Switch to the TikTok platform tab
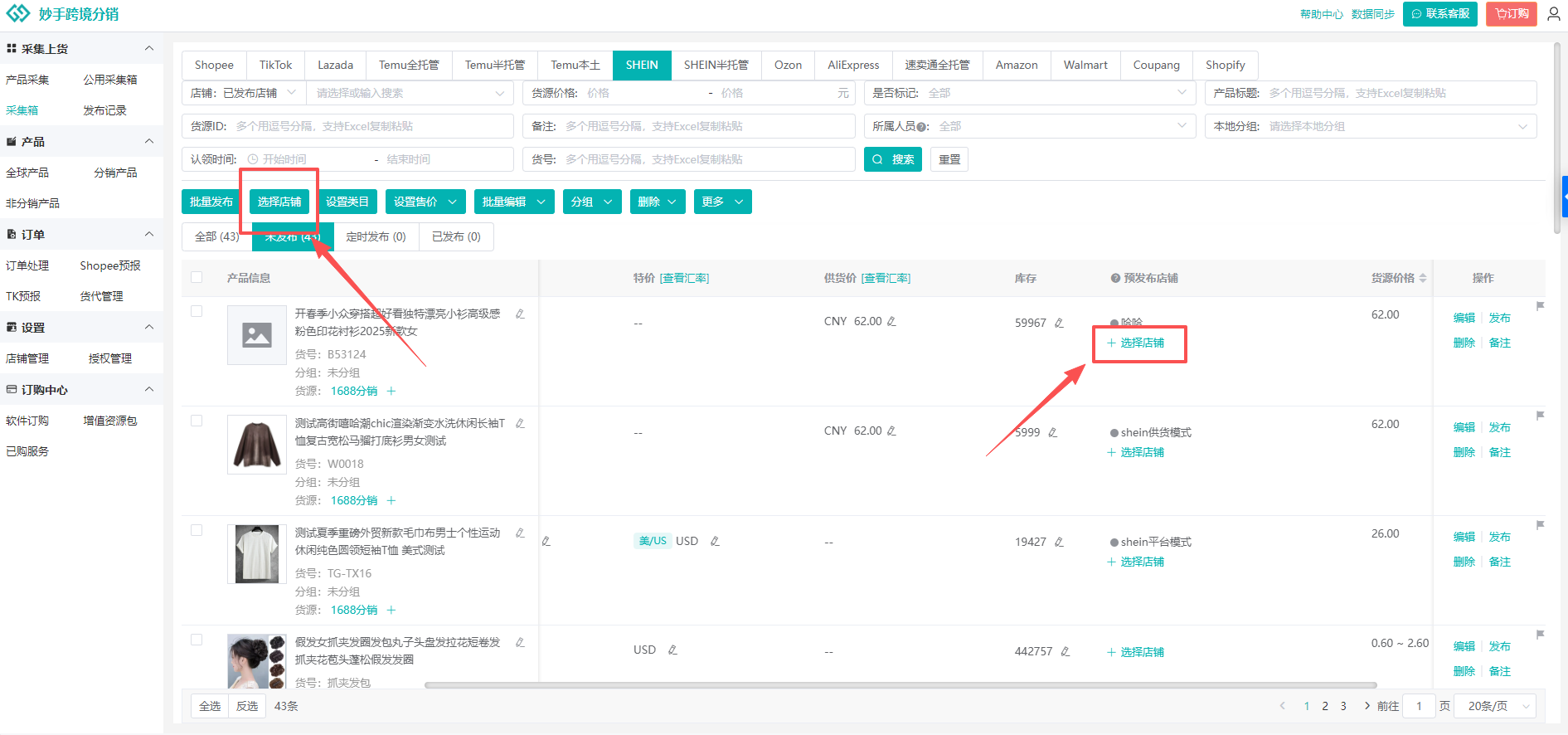Screen dimensions: 1568x735 [275, 65]
